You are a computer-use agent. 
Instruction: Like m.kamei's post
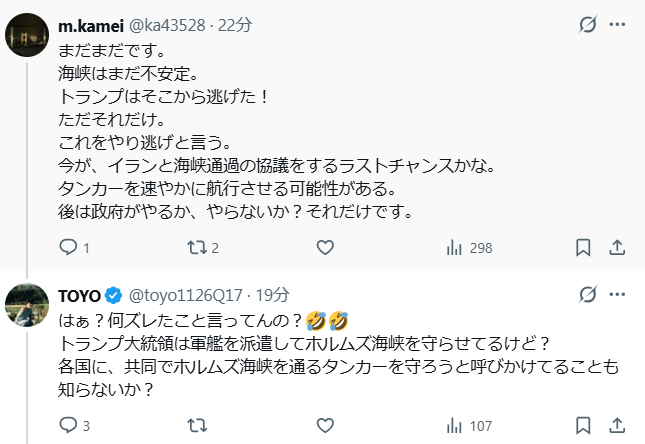point(325,247)
